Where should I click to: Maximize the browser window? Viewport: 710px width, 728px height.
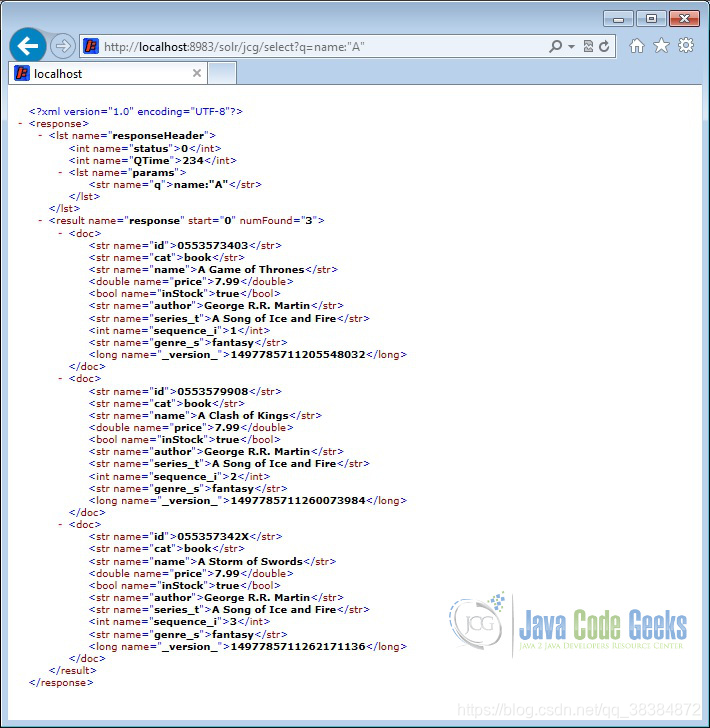(x=651, y=19)
